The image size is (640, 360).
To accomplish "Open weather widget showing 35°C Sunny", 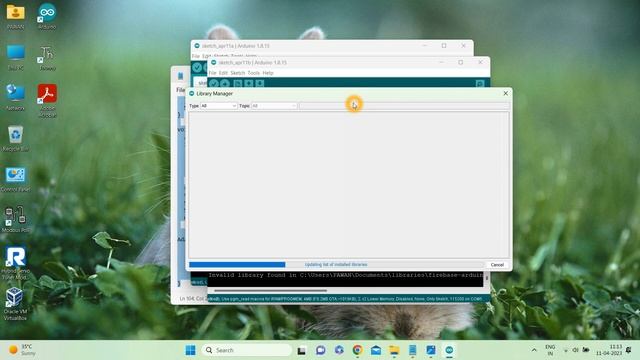I will coord(22,350).
